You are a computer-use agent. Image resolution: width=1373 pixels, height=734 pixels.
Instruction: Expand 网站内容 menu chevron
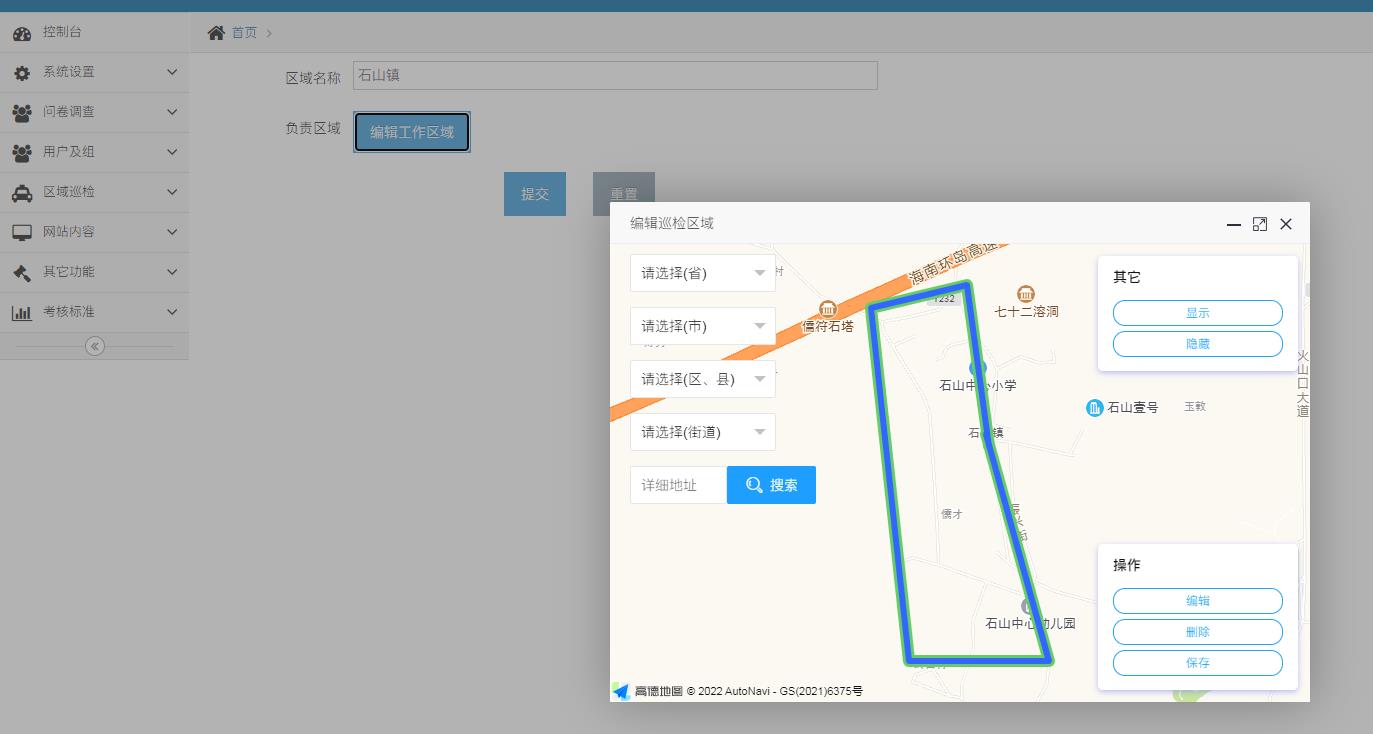[x=172, y=232]
